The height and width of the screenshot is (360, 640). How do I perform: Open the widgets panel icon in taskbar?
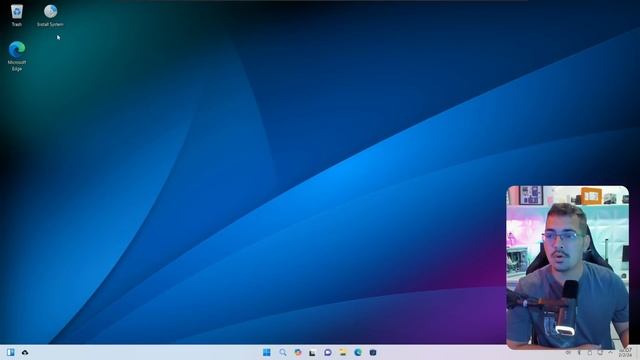point(11,352)
